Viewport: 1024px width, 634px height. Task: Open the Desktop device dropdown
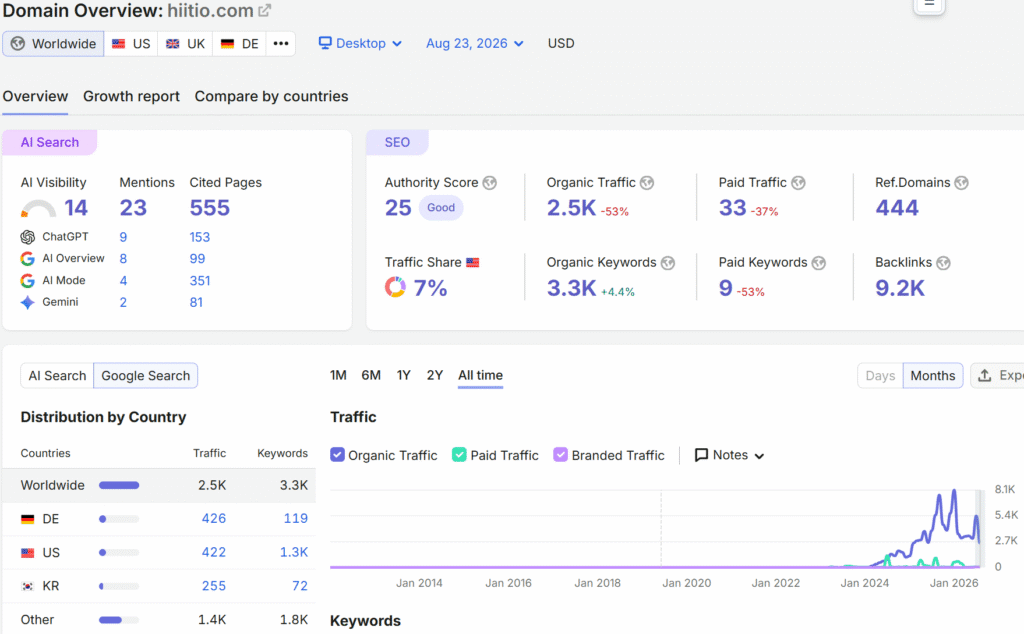(x=360, y=44)
